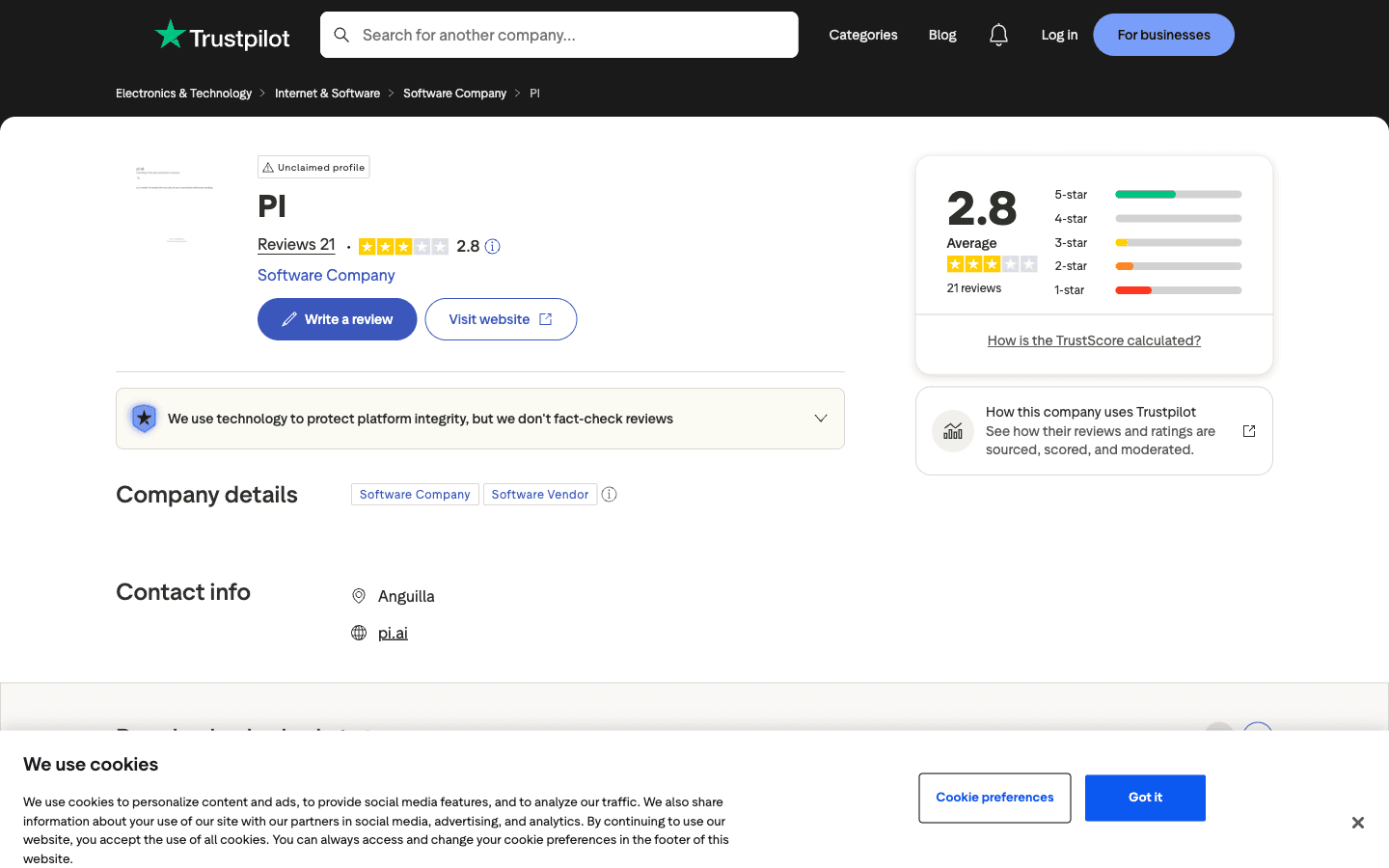
Task: Click the Trustpilot star logo
Action: pyautogui.click(x=171, y=34)
